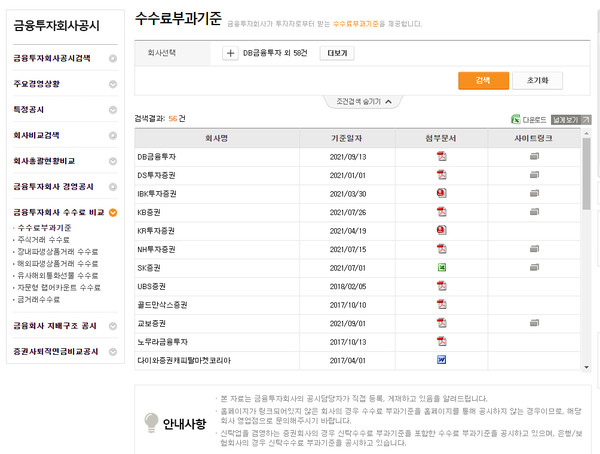
Task: Click 더보기 button for company list
Action: 337,53
